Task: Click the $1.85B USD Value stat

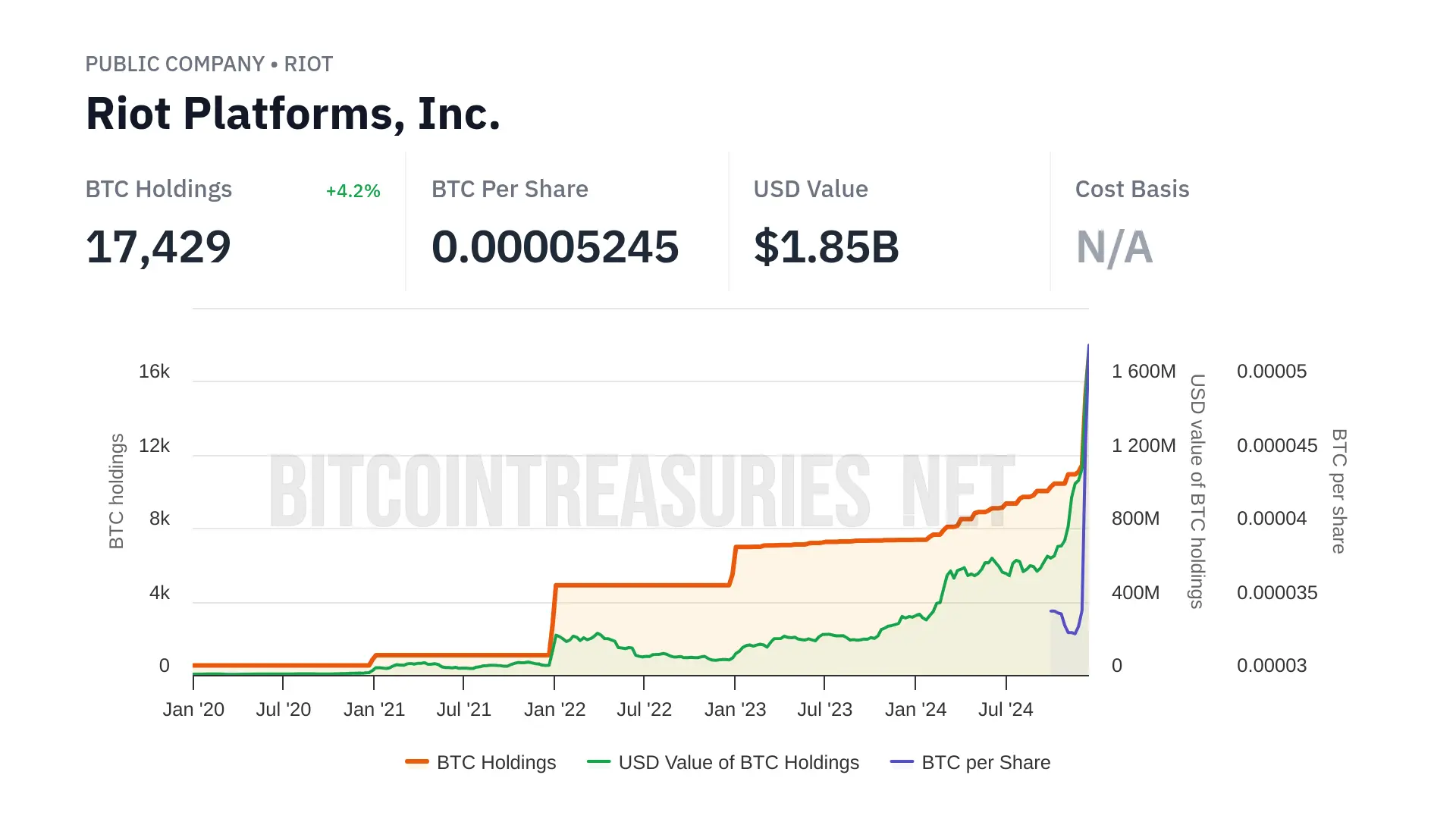Action: click(x=827, y=247)
